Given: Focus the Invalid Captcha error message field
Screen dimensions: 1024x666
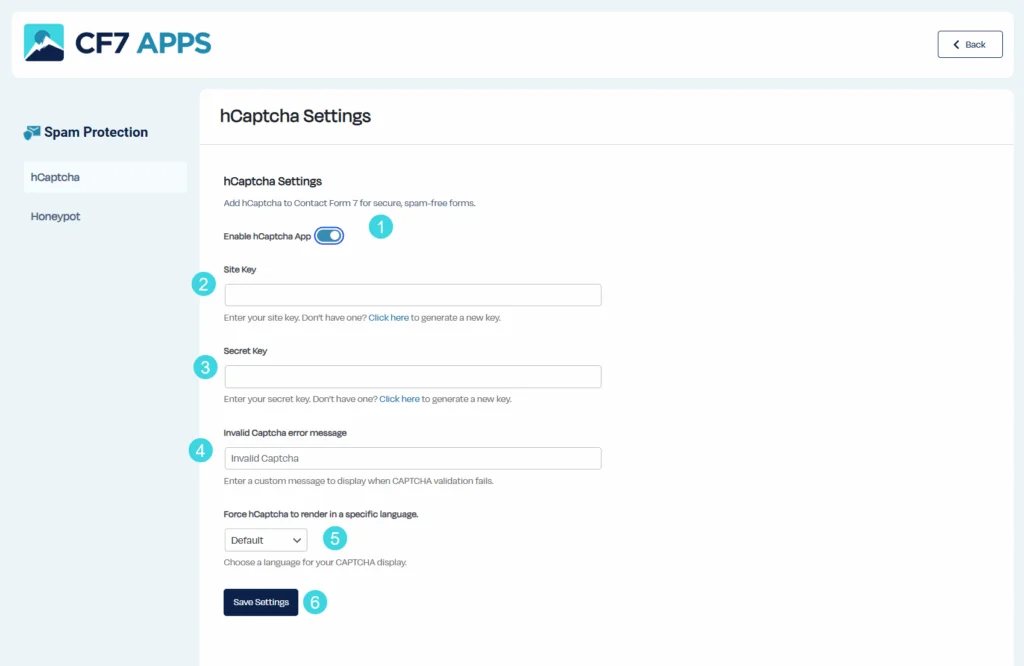Looking at the screenshot, I should (413, 458).
